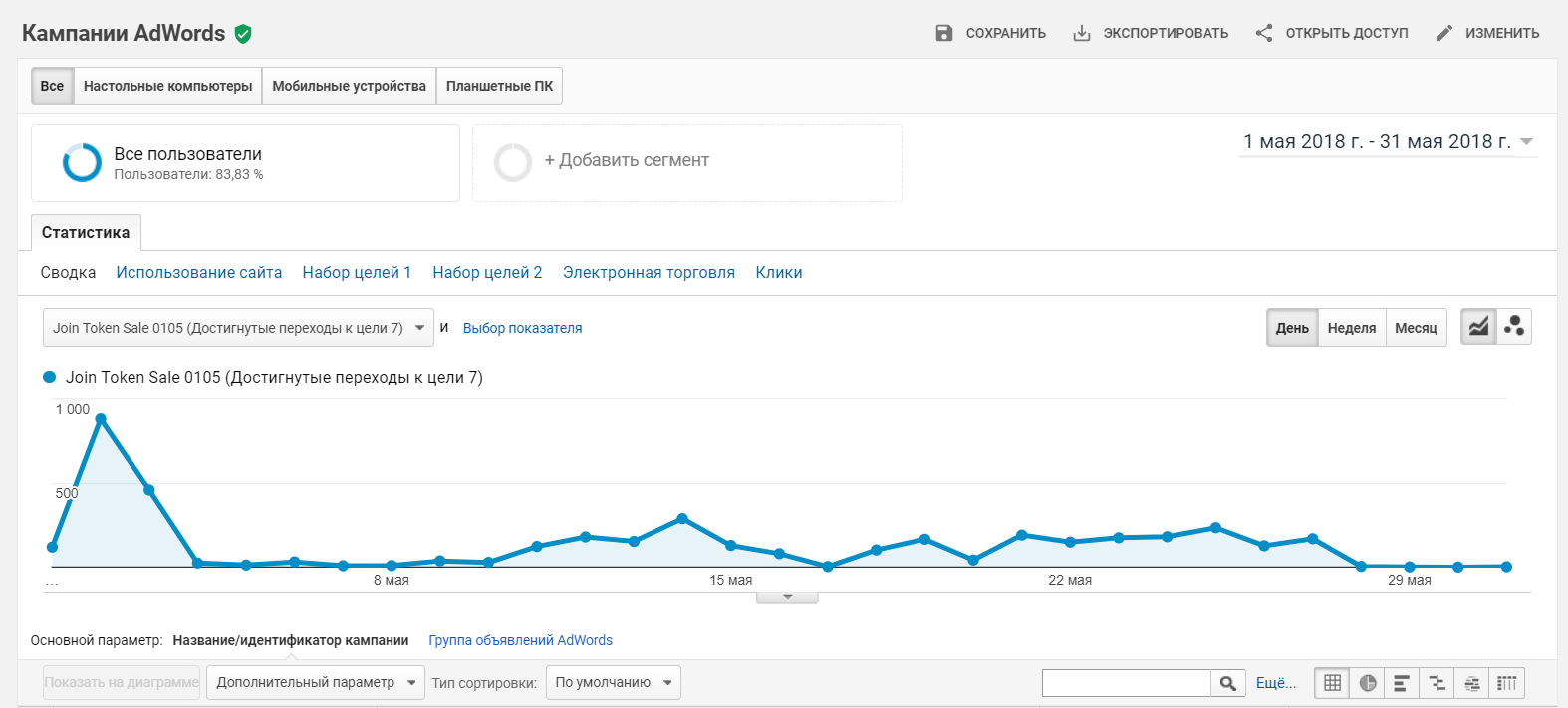1568x708 pixels.
Task: Click + Добавить сегмент
Action: pos(627,160)
